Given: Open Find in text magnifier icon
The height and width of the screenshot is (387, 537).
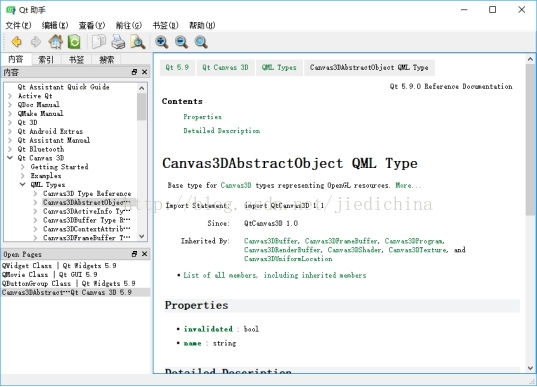Looking at the screenshot, I should click(138, 42).
